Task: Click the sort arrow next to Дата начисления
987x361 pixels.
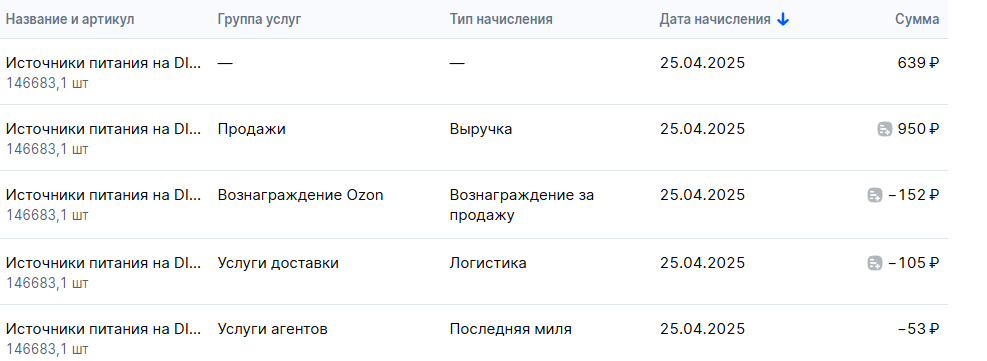Action: point(782,19)
